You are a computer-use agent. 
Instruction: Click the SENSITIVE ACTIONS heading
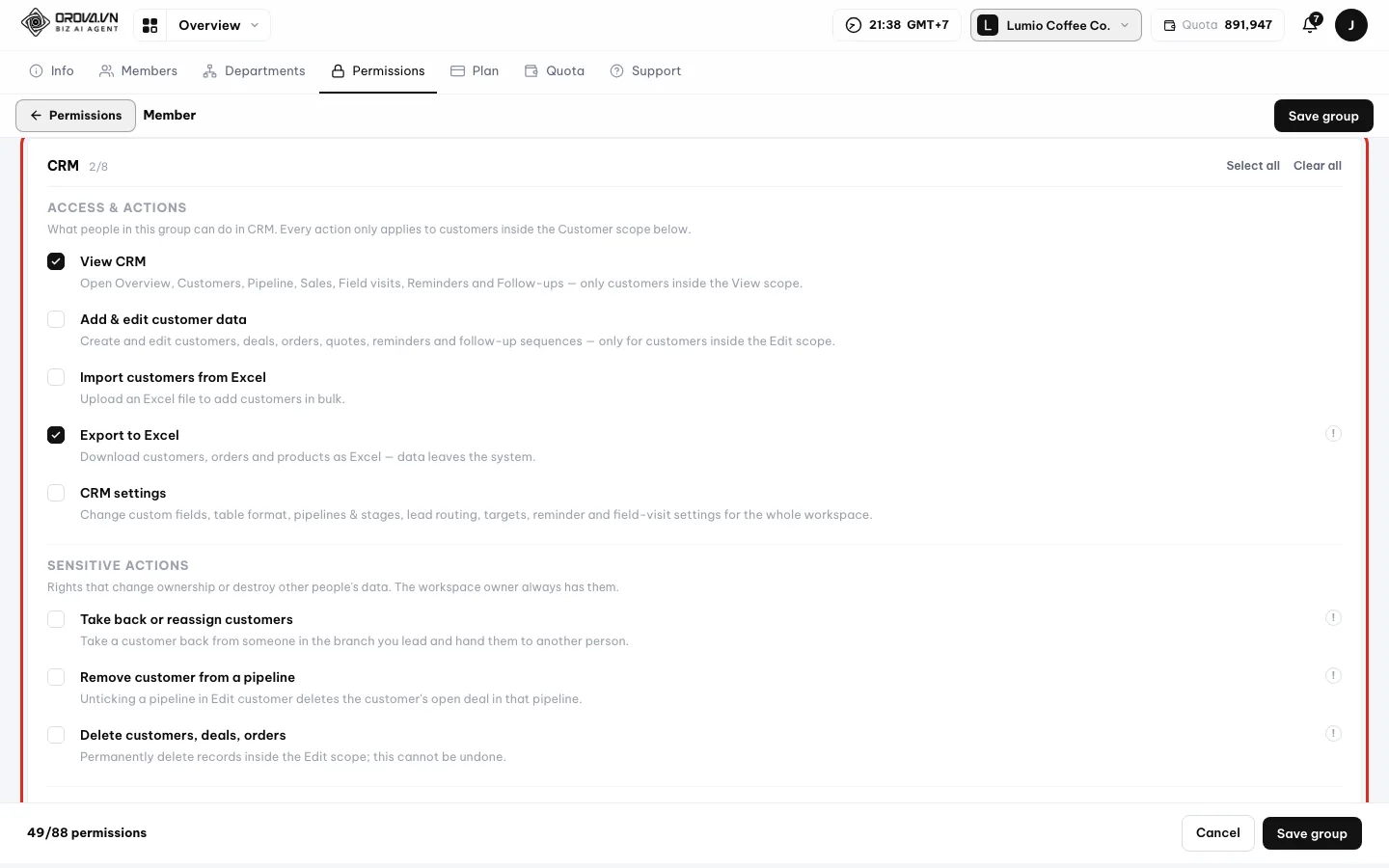pyautogui.click(x=118, y=565)
